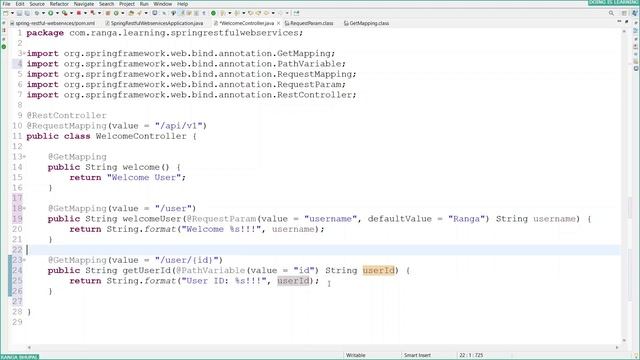Click line number 22 in the gutter

pos(17,250)
